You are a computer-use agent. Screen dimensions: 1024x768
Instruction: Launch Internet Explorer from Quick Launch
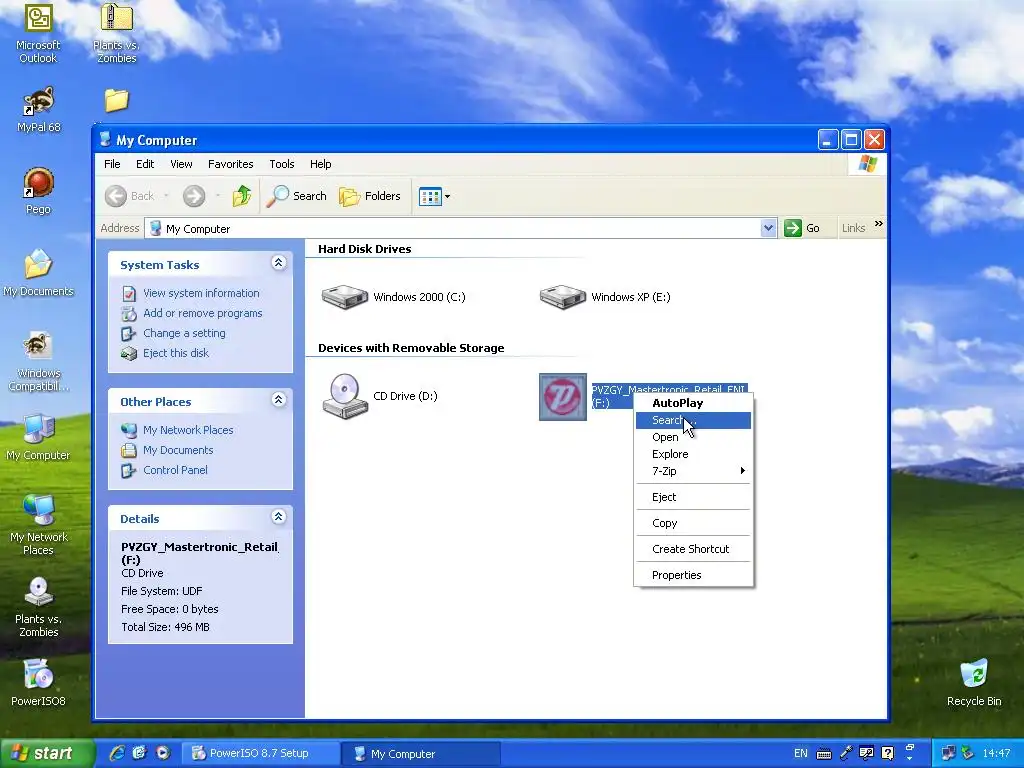pos(117,753)
